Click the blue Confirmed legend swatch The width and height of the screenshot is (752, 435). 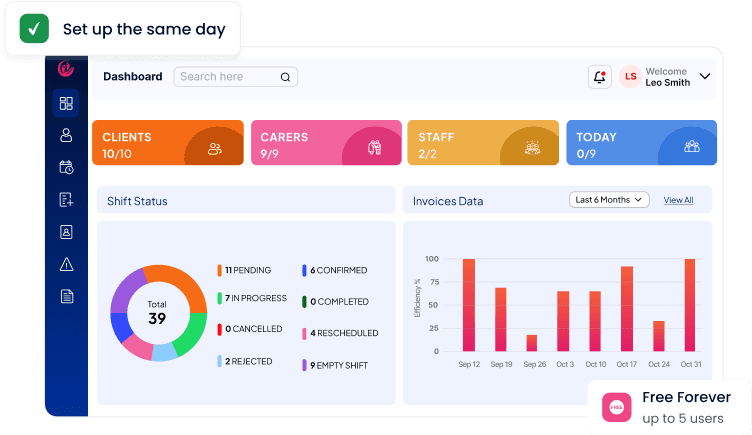pos(304,270)
